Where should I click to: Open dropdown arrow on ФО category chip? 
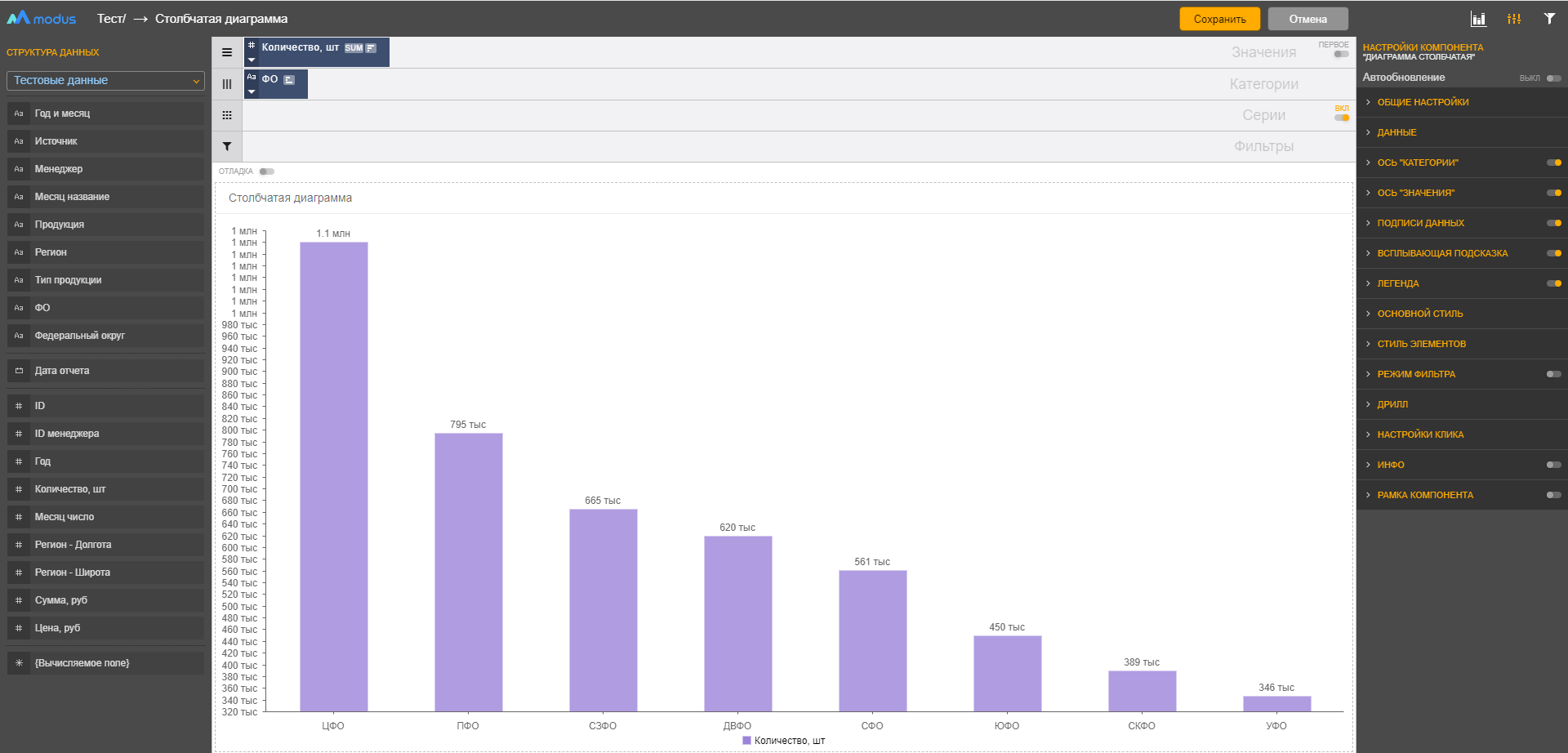[252, 91]
